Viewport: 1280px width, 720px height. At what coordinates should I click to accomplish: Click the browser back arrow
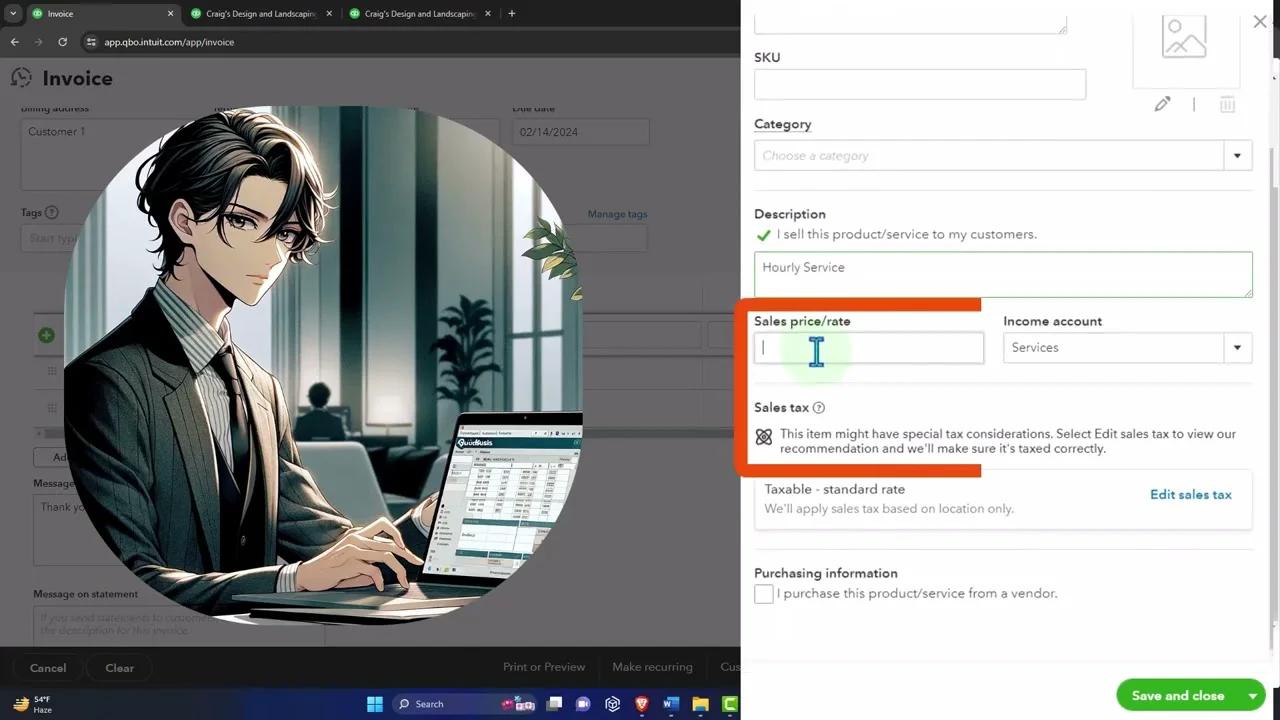[14, 42]
